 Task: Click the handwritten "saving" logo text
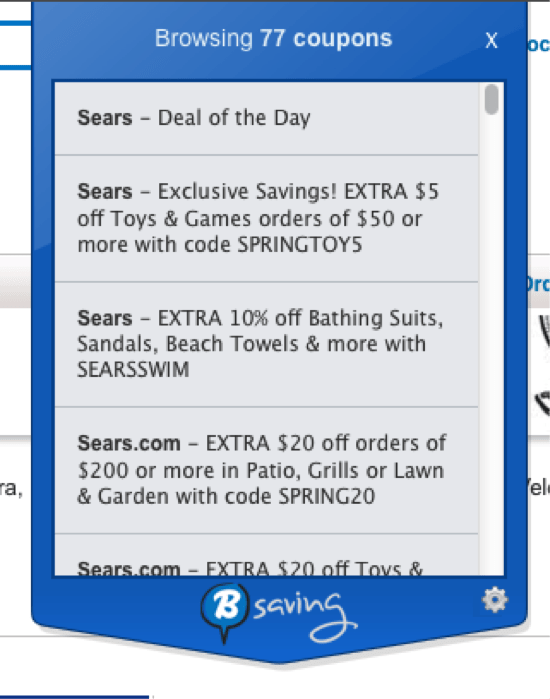(x=305, y=616)
